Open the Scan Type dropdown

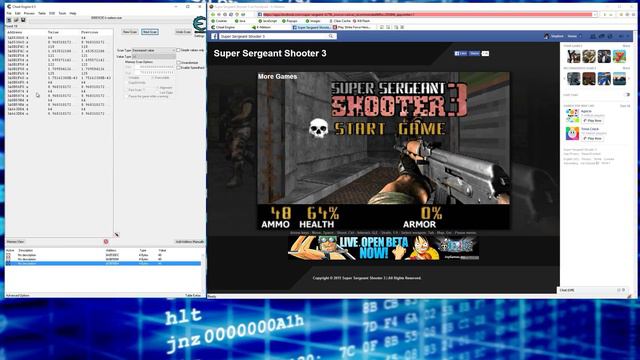click(153, 50)
